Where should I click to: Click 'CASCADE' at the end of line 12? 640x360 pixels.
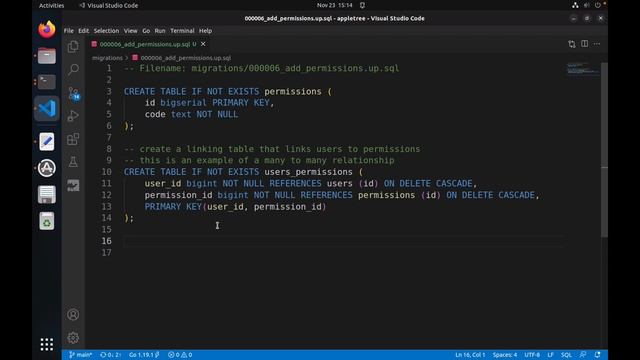pos(516,195)
